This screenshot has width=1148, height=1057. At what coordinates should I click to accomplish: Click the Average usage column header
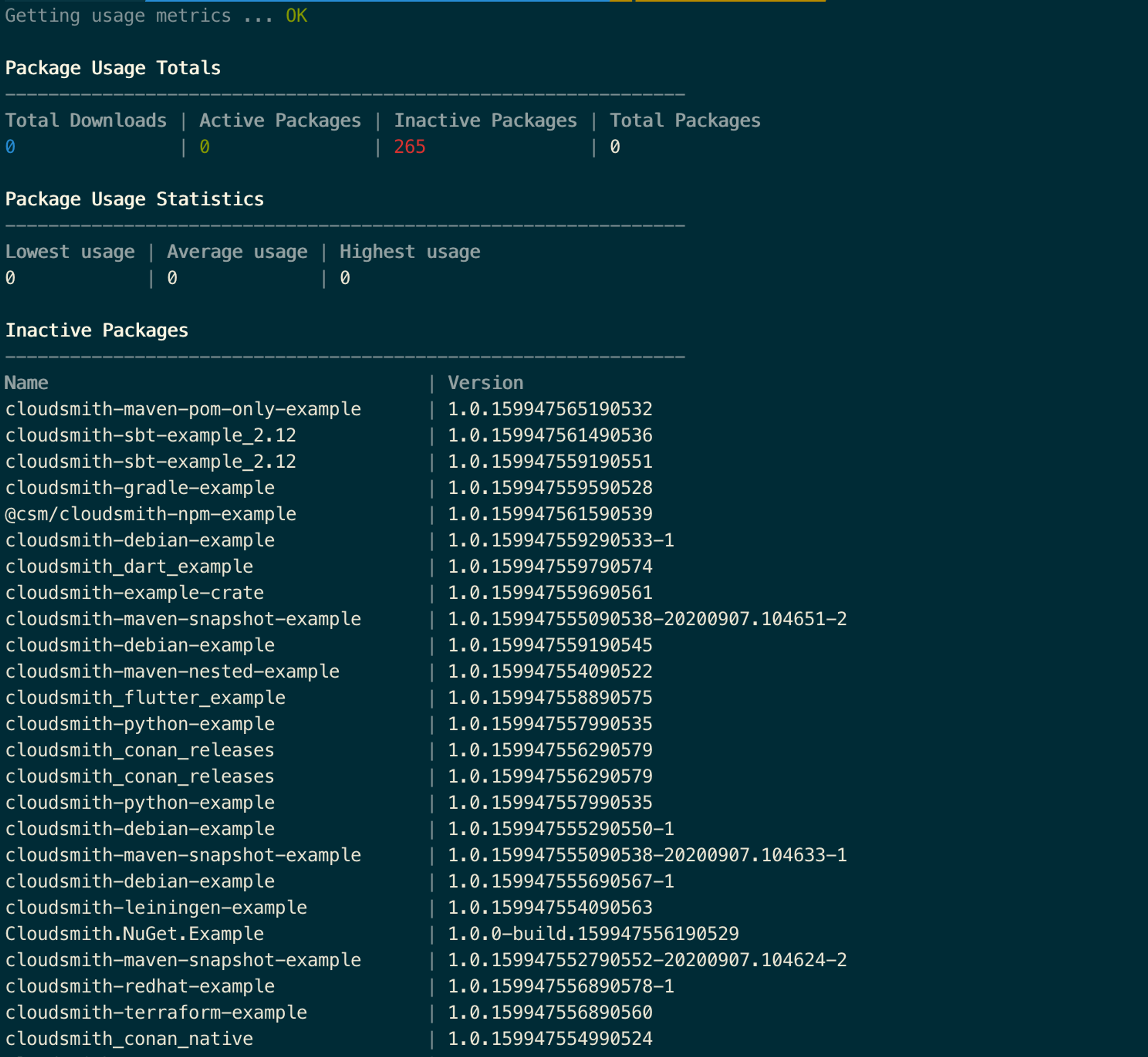(x=237, y=252)
